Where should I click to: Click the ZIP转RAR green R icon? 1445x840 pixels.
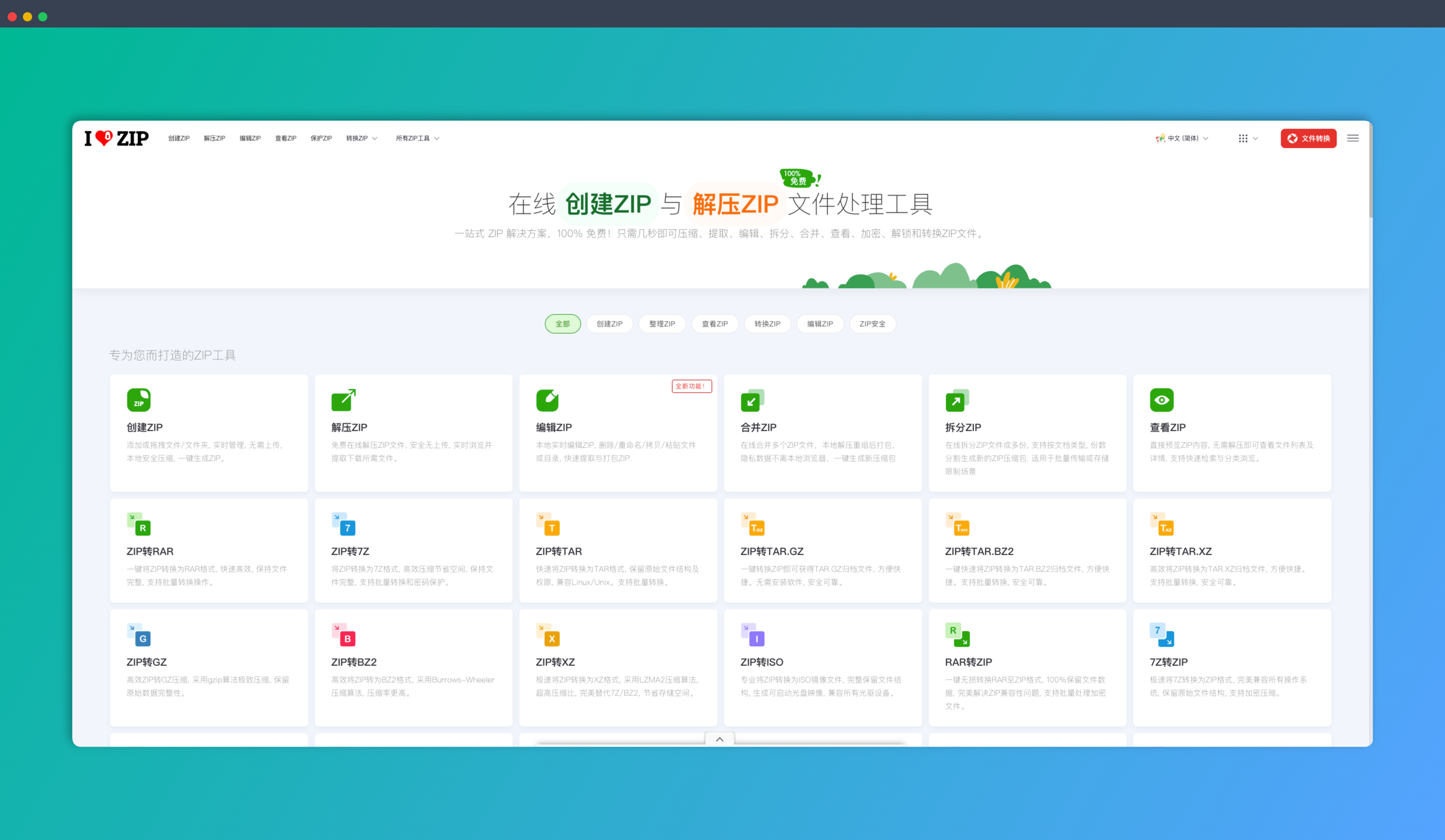click(x=139, y=524)
